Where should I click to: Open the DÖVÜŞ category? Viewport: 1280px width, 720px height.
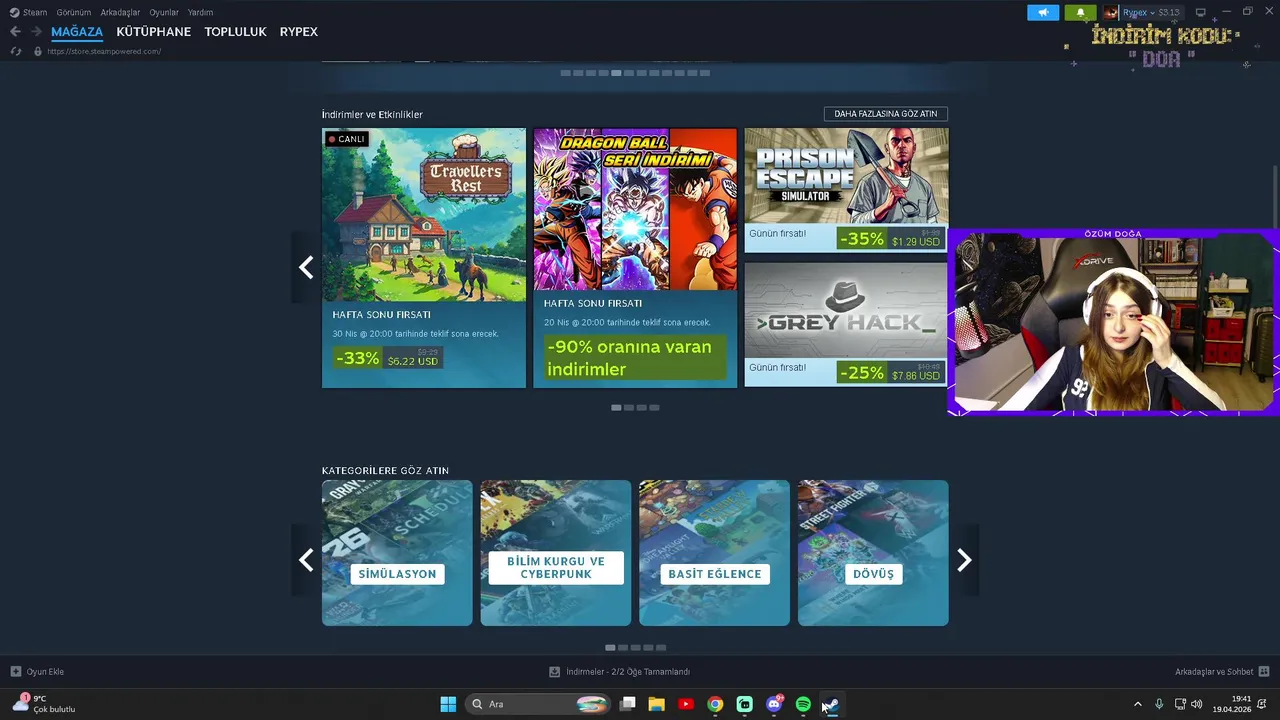click(873, 553)
